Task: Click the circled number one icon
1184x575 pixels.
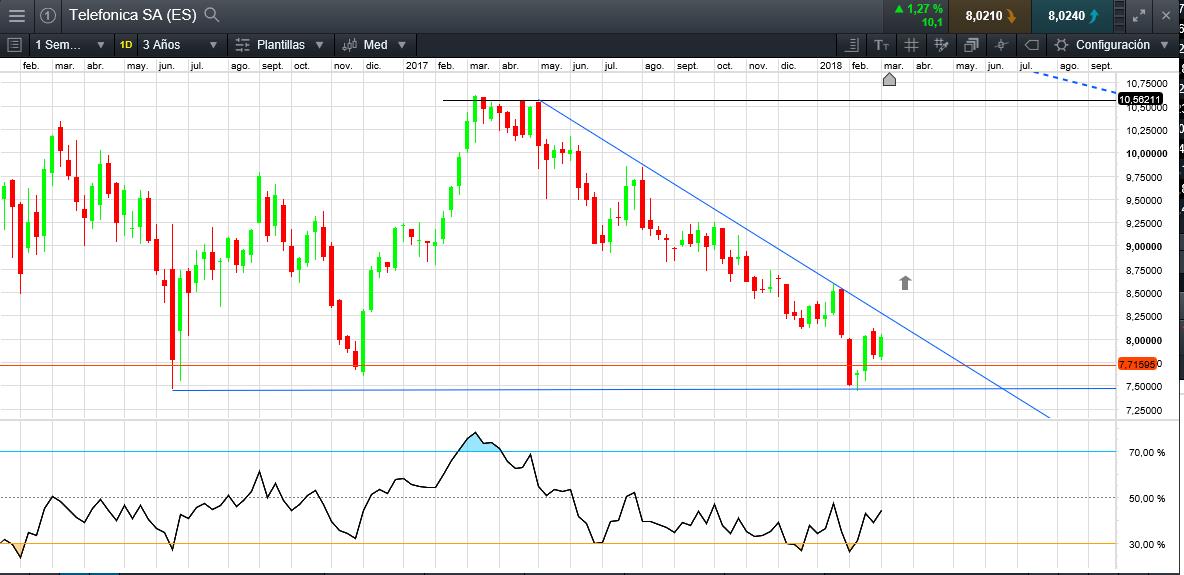Action: pyautogui.click(x=47, y=15)
